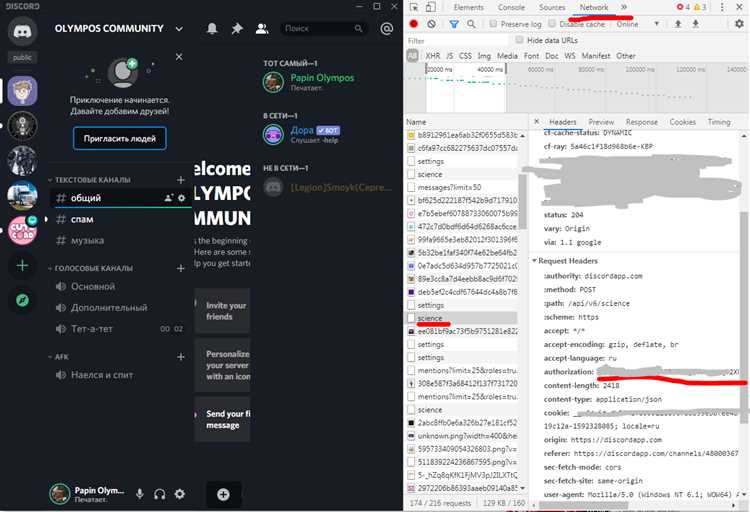This screenshot has width=750, height=512.
Task: Open the Preview tab of request
Action: tap(601, 122)
